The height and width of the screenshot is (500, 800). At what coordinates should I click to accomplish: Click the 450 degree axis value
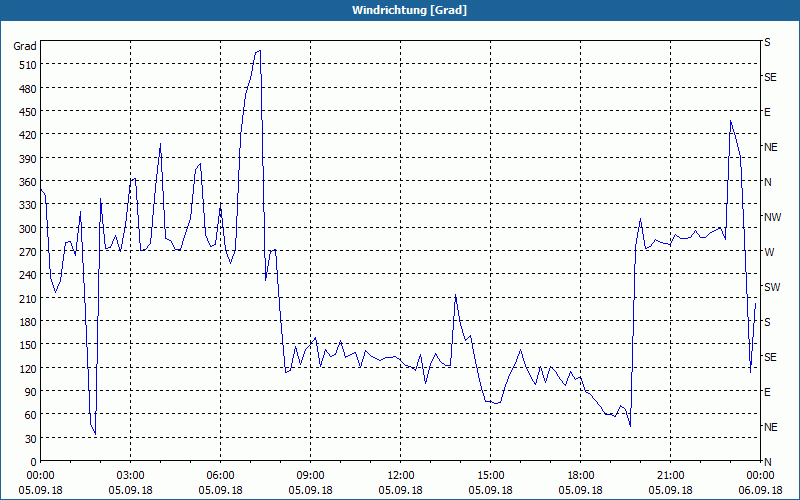28,112
